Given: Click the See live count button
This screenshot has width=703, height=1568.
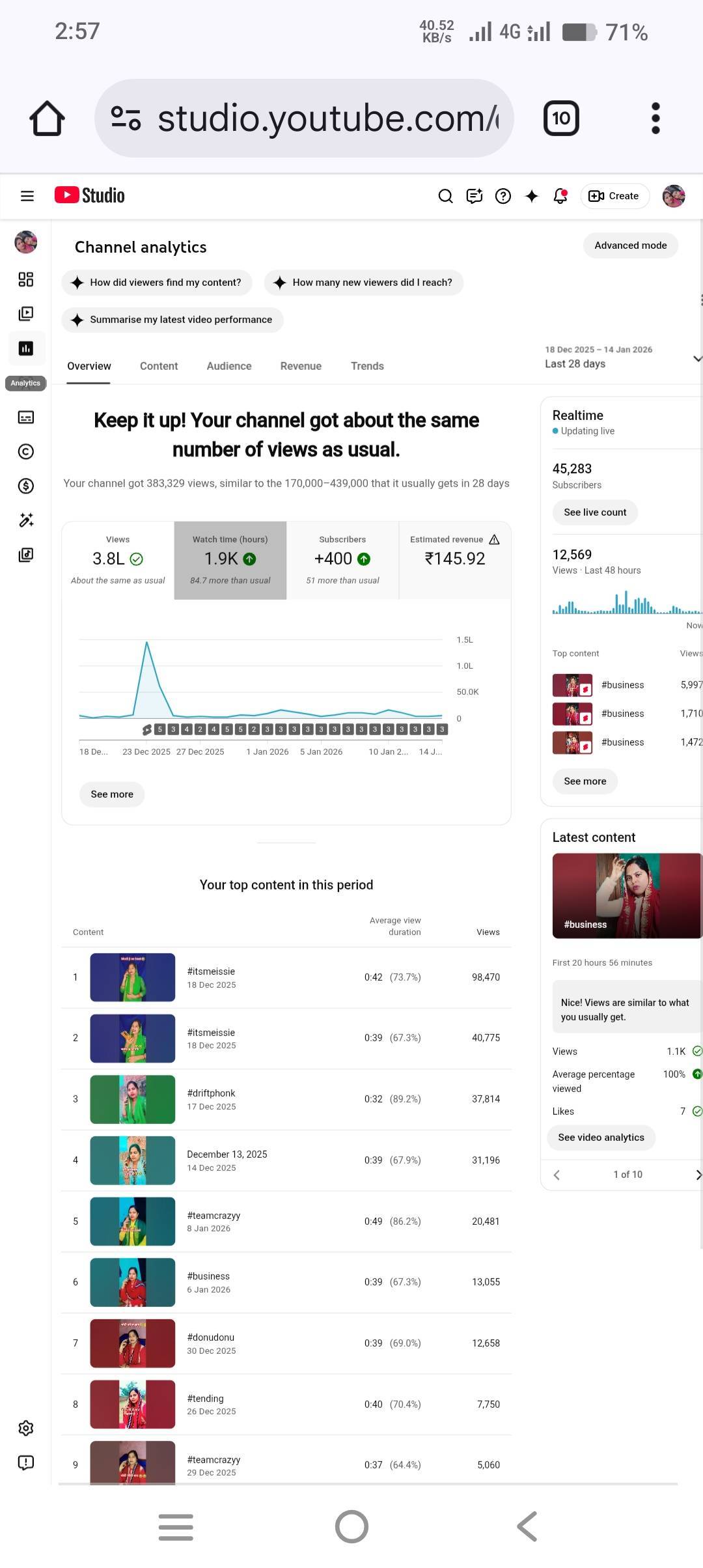Looking at the screenshot, I should click(595, 512).
